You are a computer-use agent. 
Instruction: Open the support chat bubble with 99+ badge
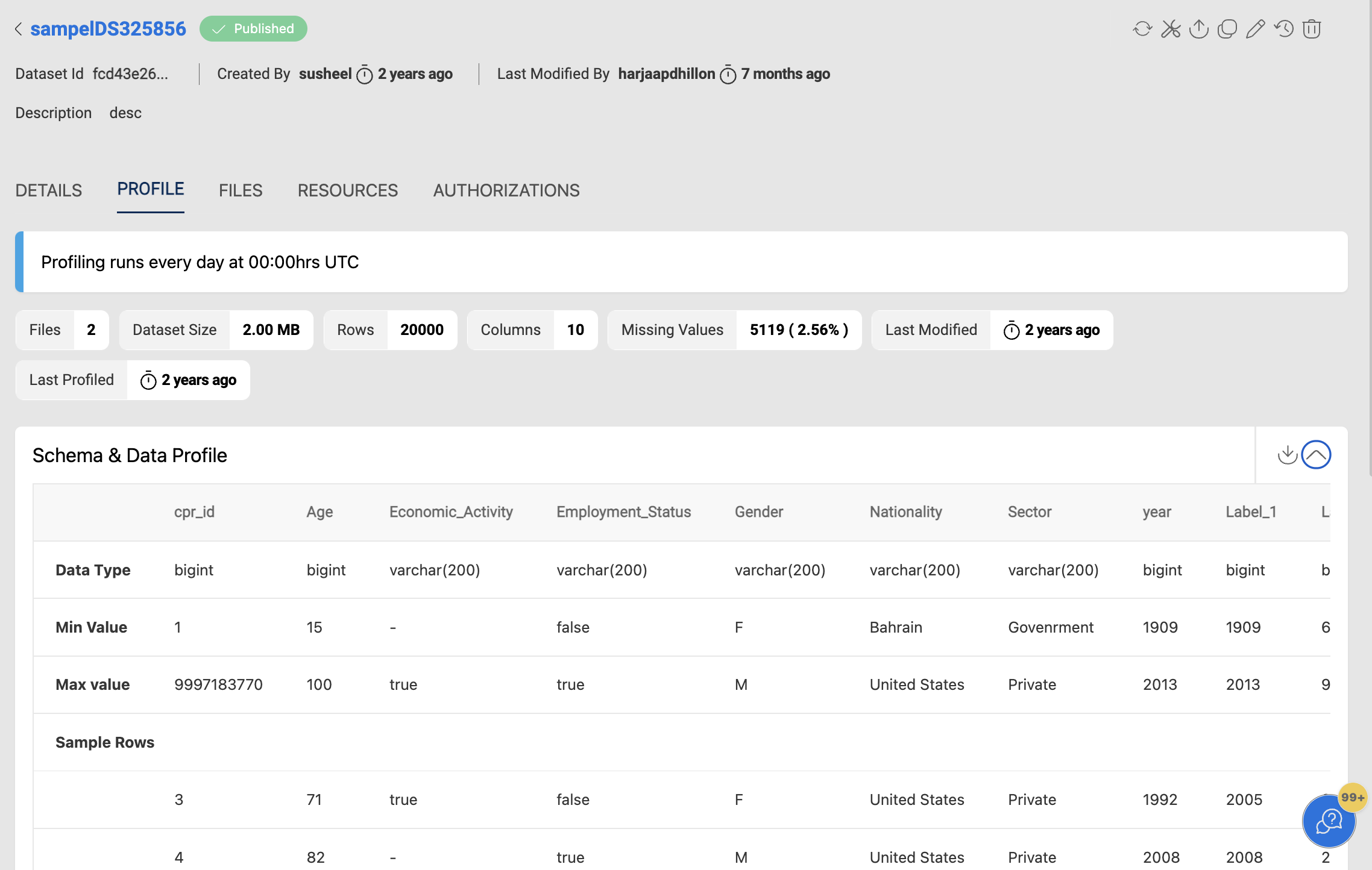click(x=1328, y=821)
